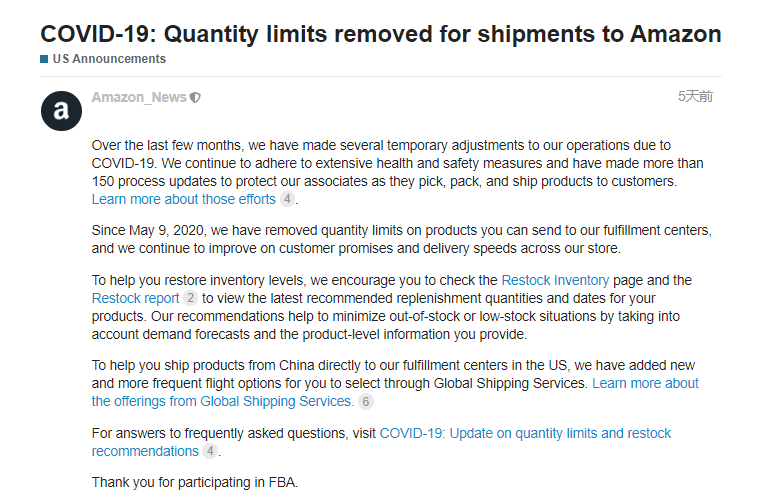Click the moderator shield icon beside Amazon_News
This screenshot has height=502, width=776.
coord(195,98)
